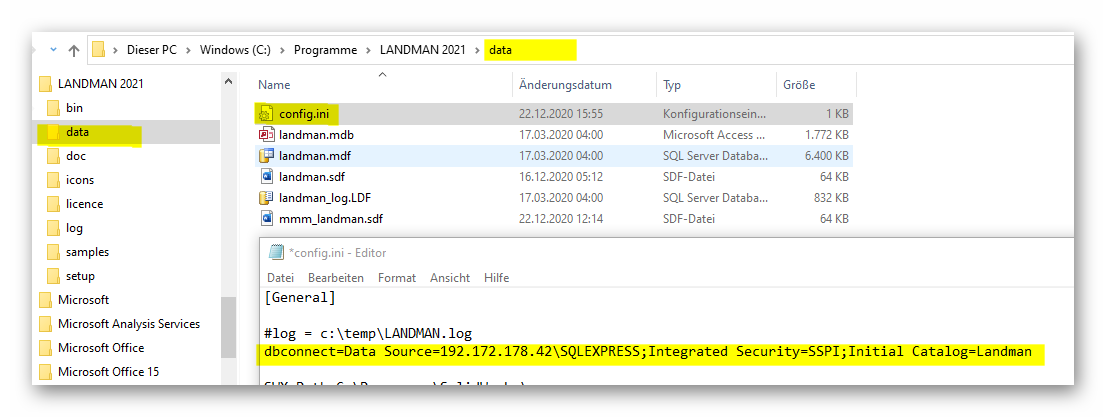Image resolution: width=1106 pixels, height=417 pixels.
Task: Open the recent locations dropdown arrow
Action: [52, 50]
